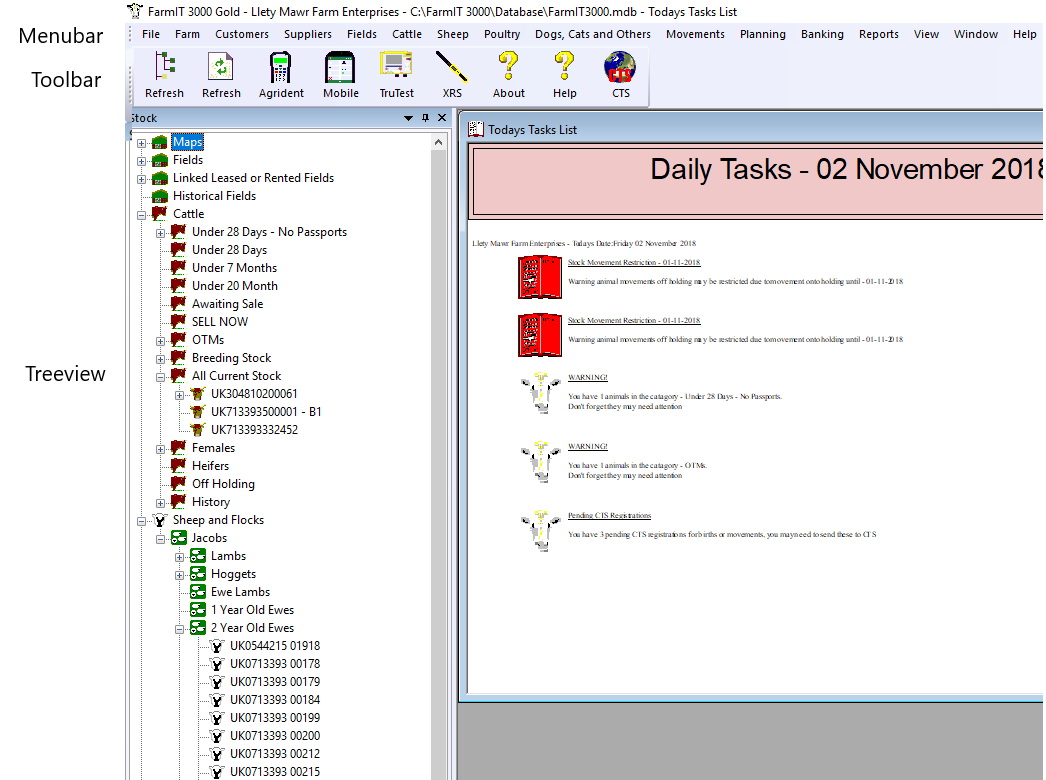Open the Poultry menu
This screenshot has width=1046, height=780.
tap(502, 34)
